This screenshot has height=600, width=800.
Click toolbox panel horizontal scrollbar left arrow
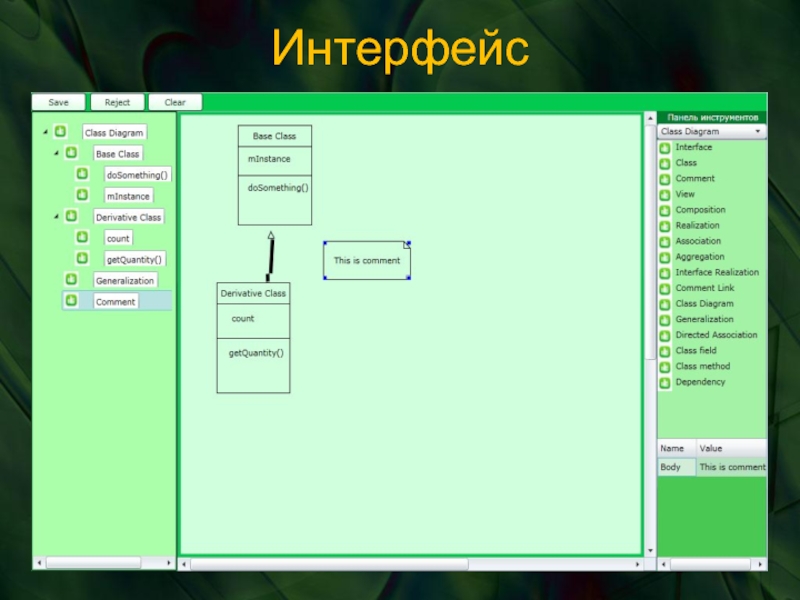tap(663, 564)
